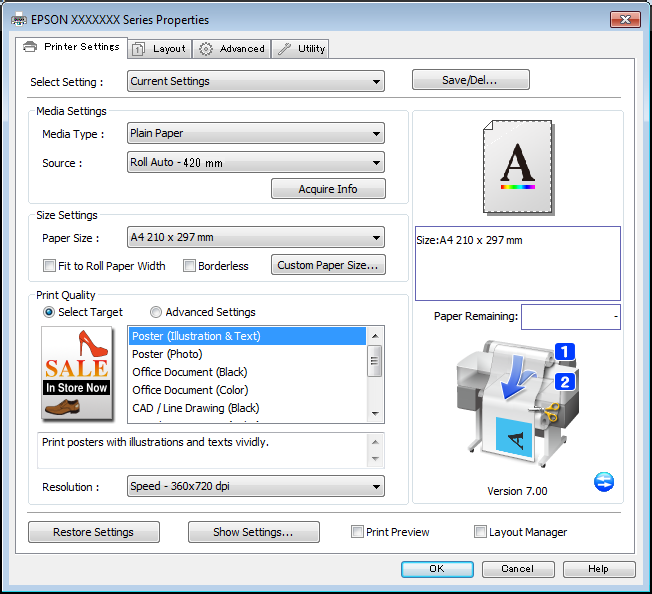Click Restore Settings button
652x594 pixels.
94,532
